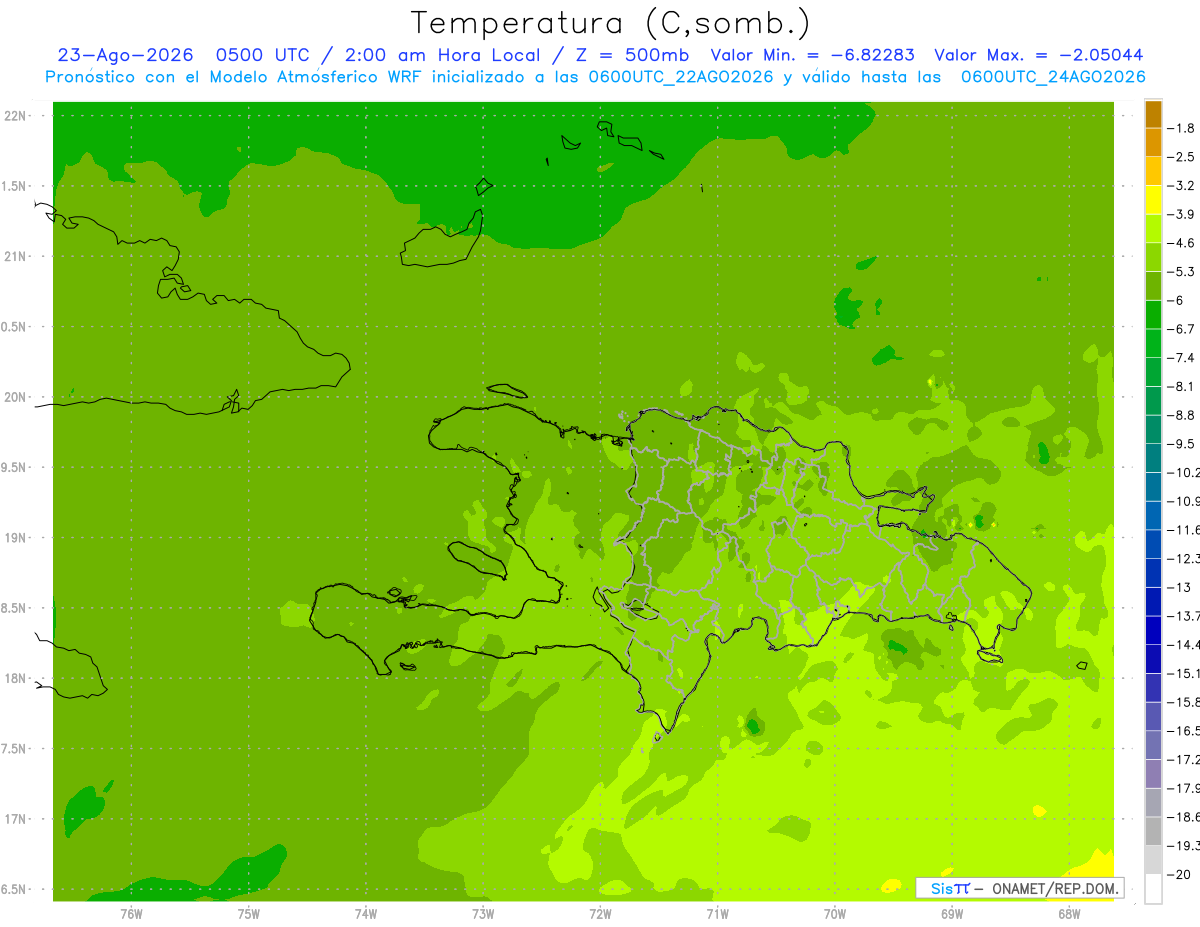The image size is (1200, 927).
Task: Click the '71W' longitude label
Action: 717,913
